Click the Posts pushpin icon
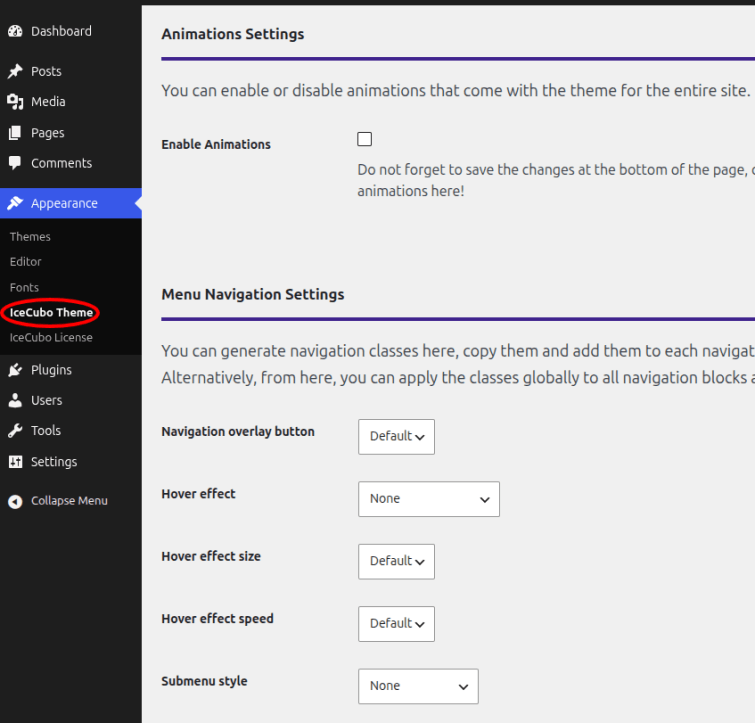This screenshot has height=723, width=755. [x=15, y=71]
